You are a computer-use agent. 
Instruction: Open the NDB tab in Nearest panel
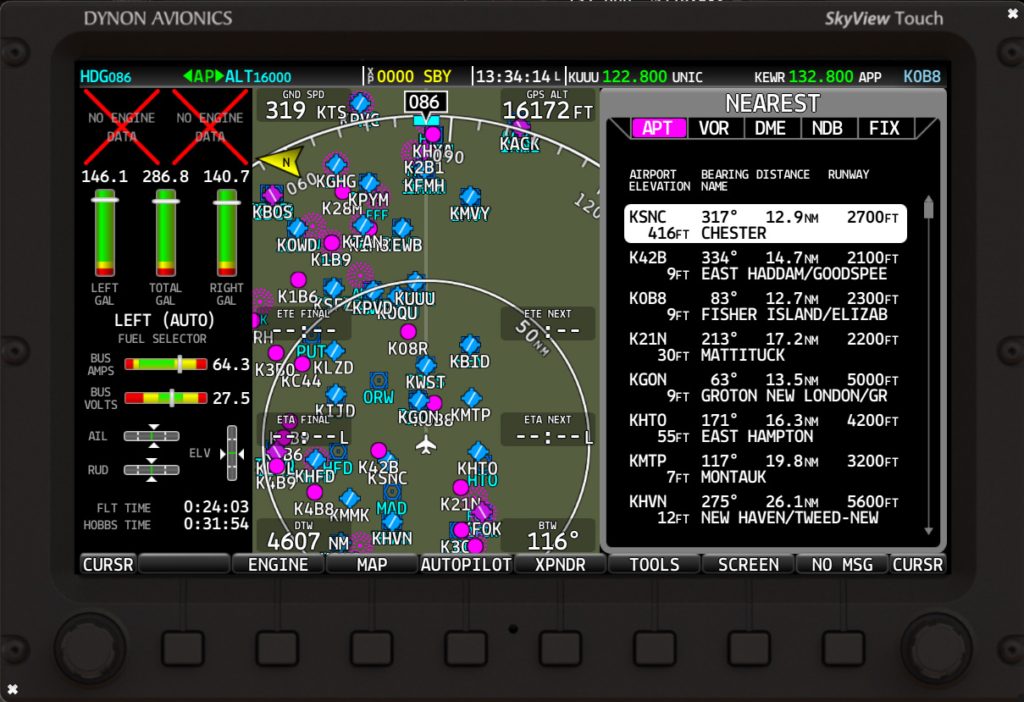point(827,128)
